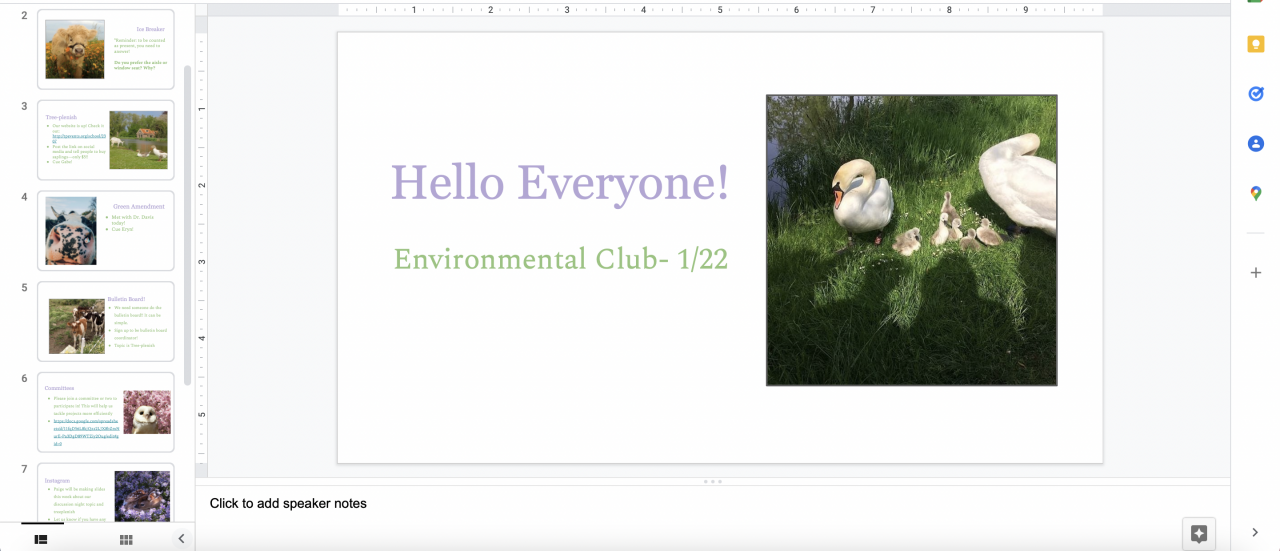
Task: Select slide 5 Bulletin Board thumbnail
Action: (x=106, y=321)
